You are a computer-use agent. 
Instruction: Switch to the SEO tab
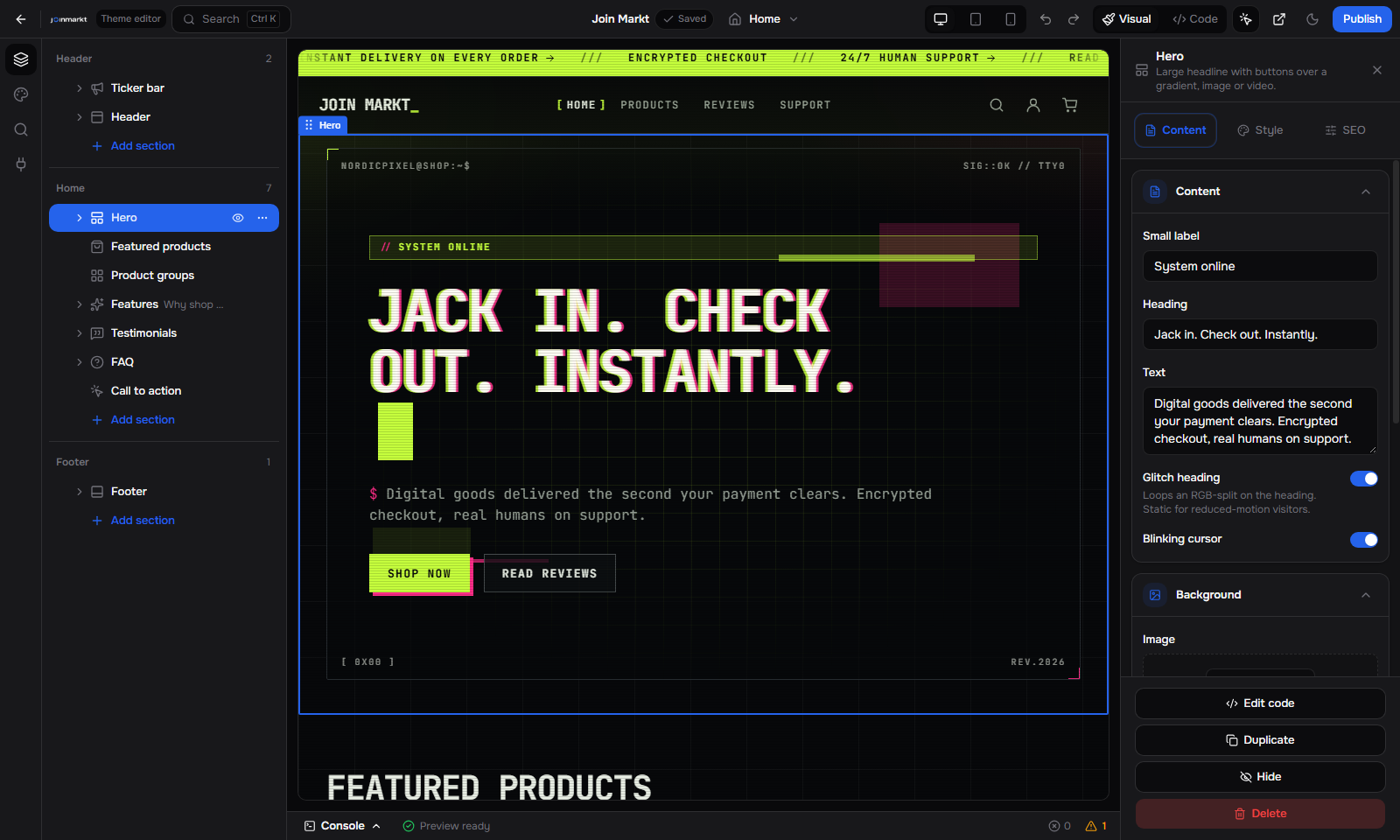click(1345, 130)
